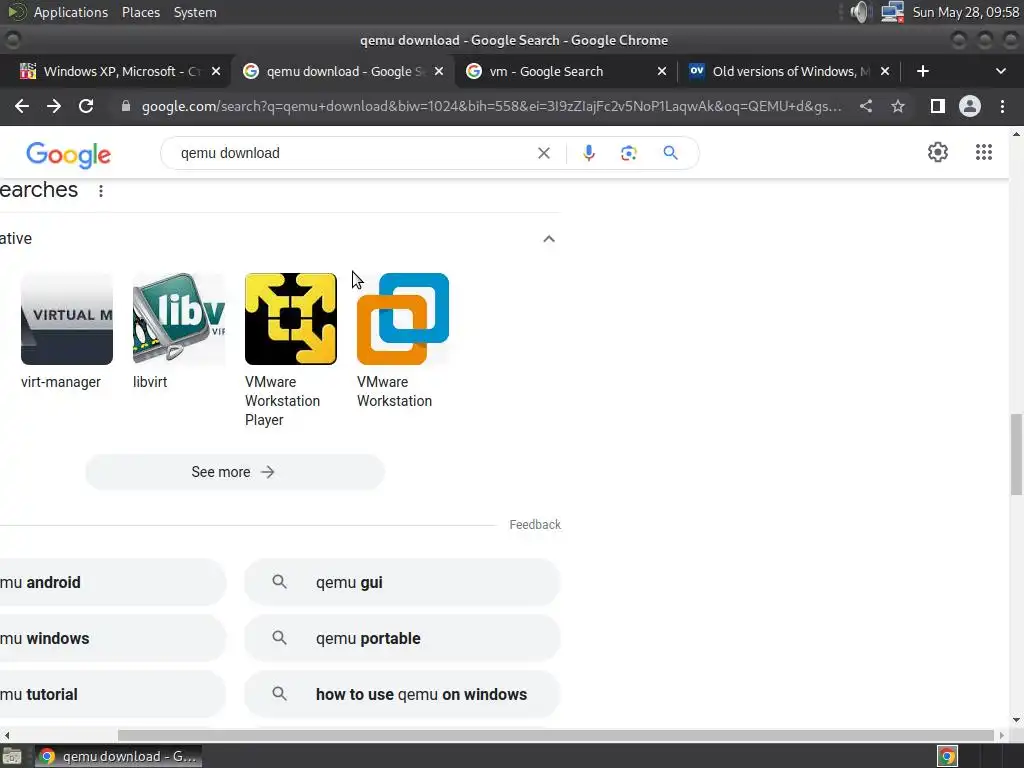Open libvirt thumbnail

click(179, 319)
